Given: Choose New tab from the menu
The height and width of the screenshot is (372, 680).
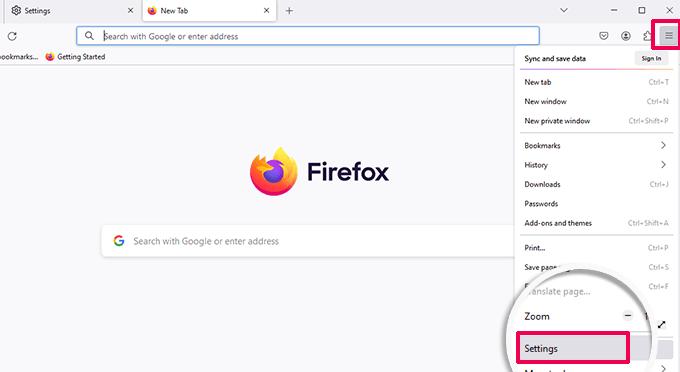Looking at the screenshot, I should [x=596, y=82].
